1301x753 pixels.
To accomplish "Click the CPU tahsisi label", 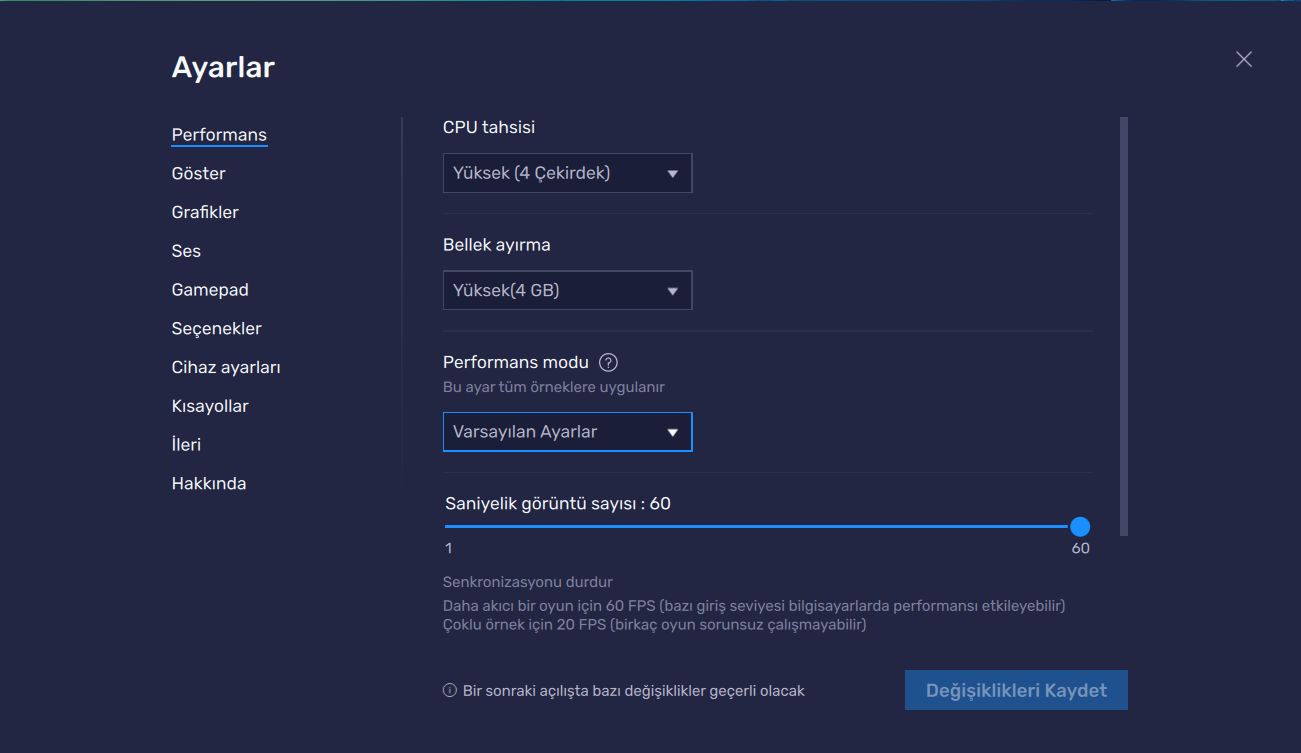I will click(x=489, y=127).
